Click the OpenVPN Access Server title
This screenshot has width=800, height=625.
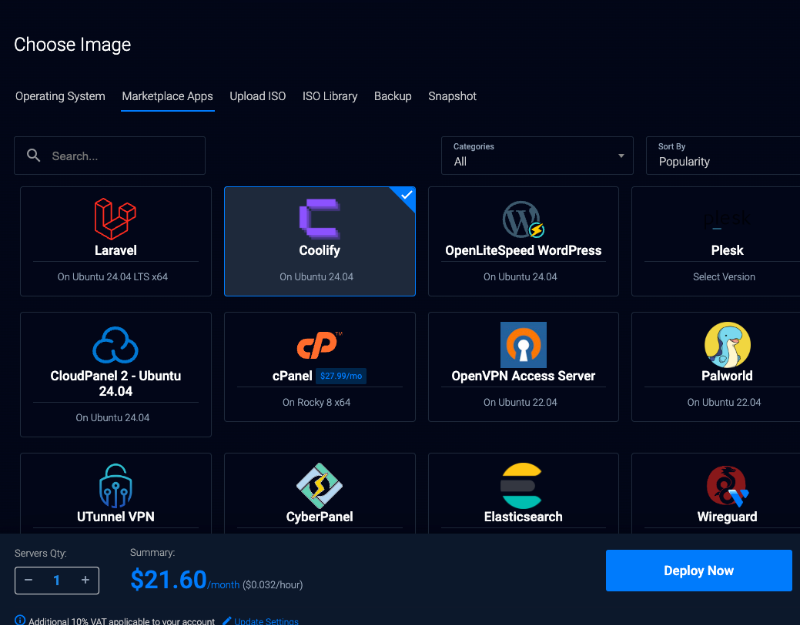pos(523,376)
